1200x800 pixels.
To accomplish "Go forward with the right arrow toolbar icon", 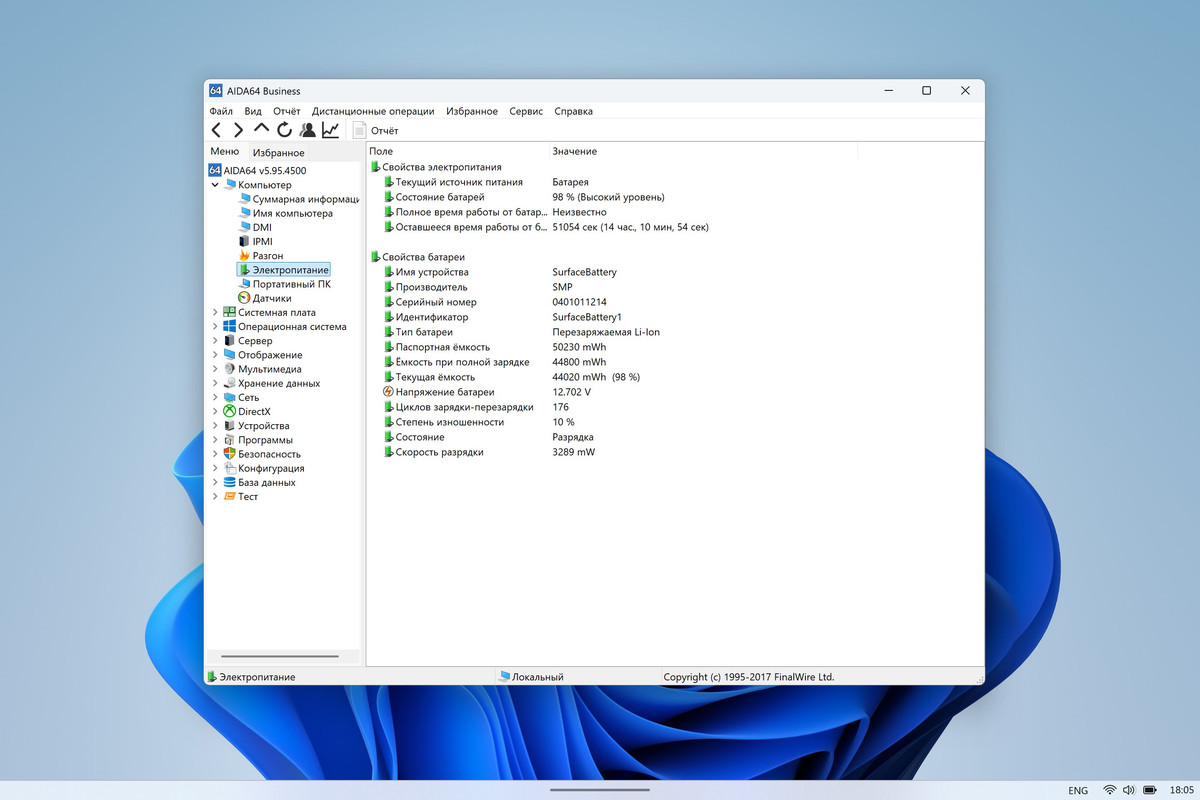I will pyautogui.click(x=238, y=130).
